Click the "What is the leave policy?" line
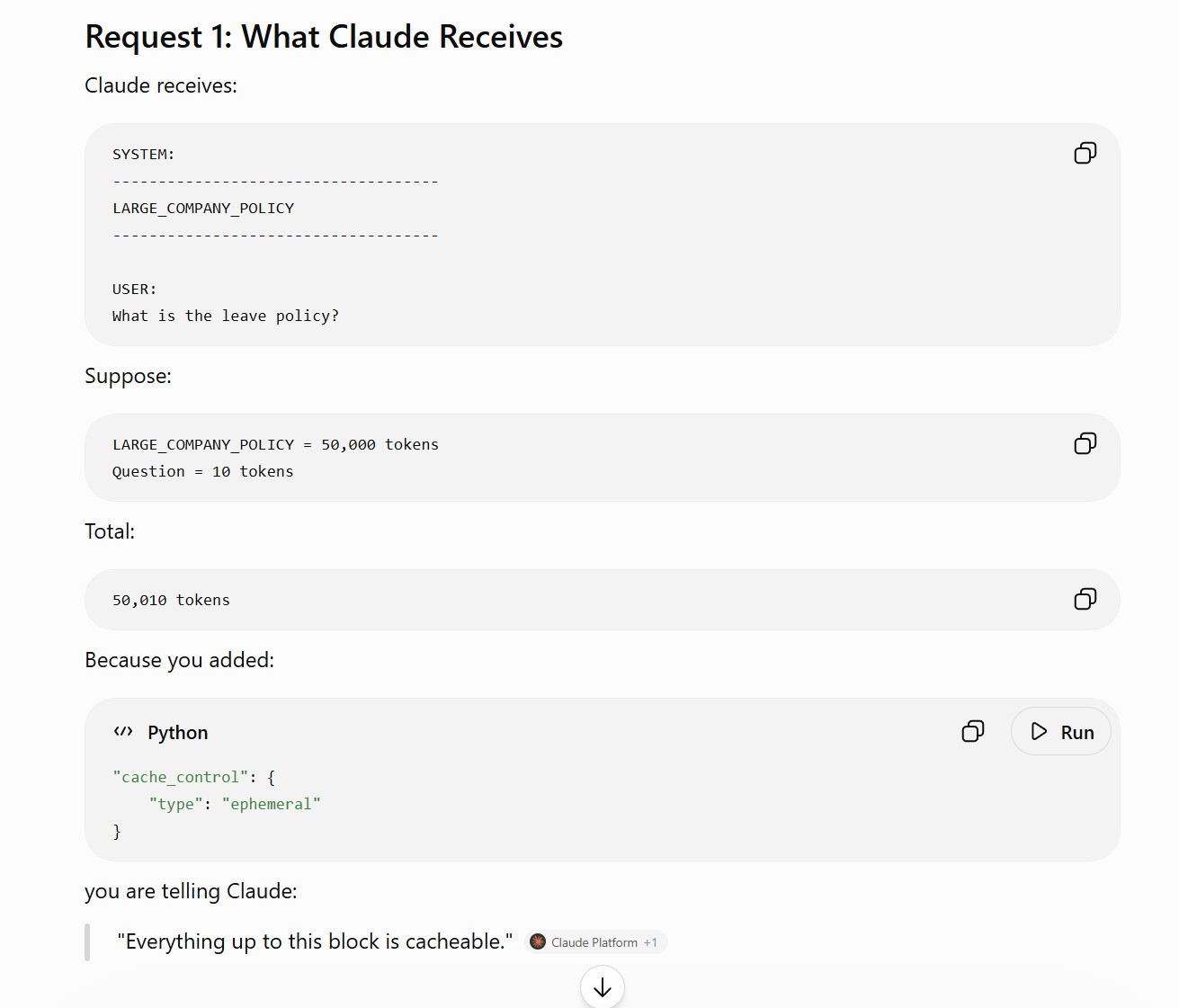Viewport: 1179px width, 1008px height. coord(226,316)
